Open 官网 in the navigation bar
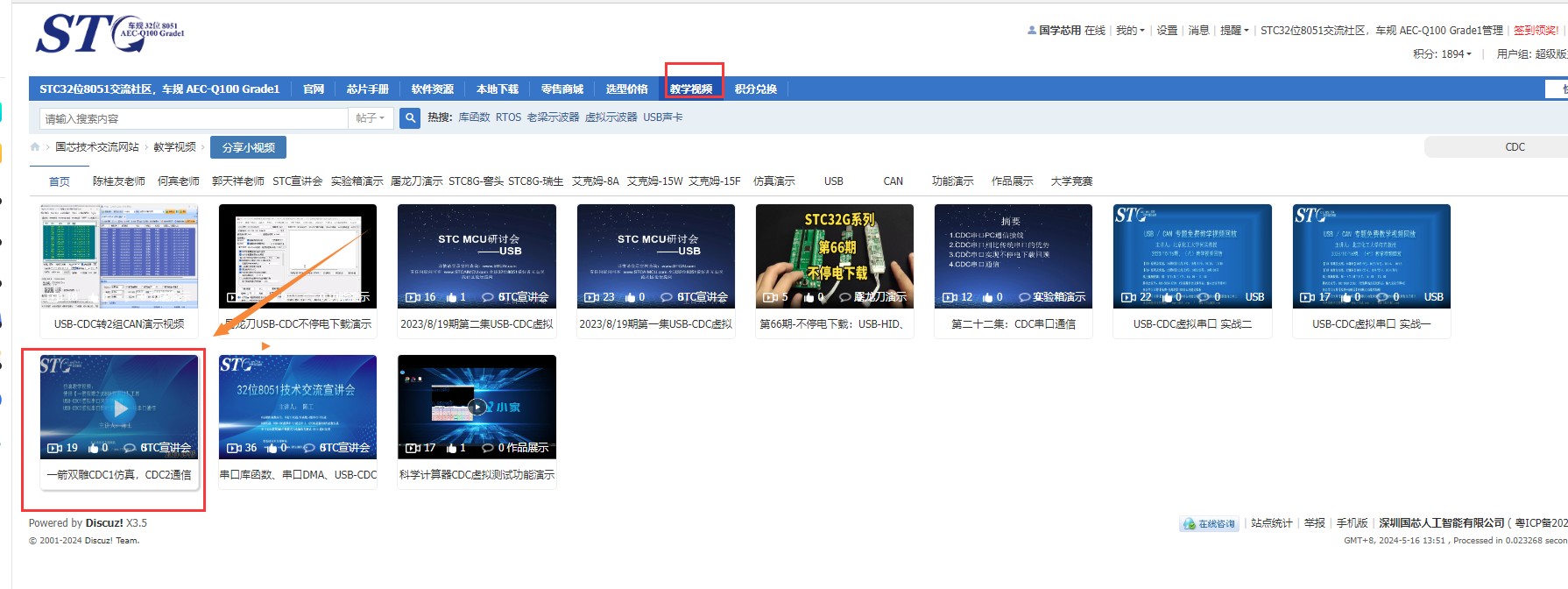This screenshot has height=589, width=1568. coord(314,89)
